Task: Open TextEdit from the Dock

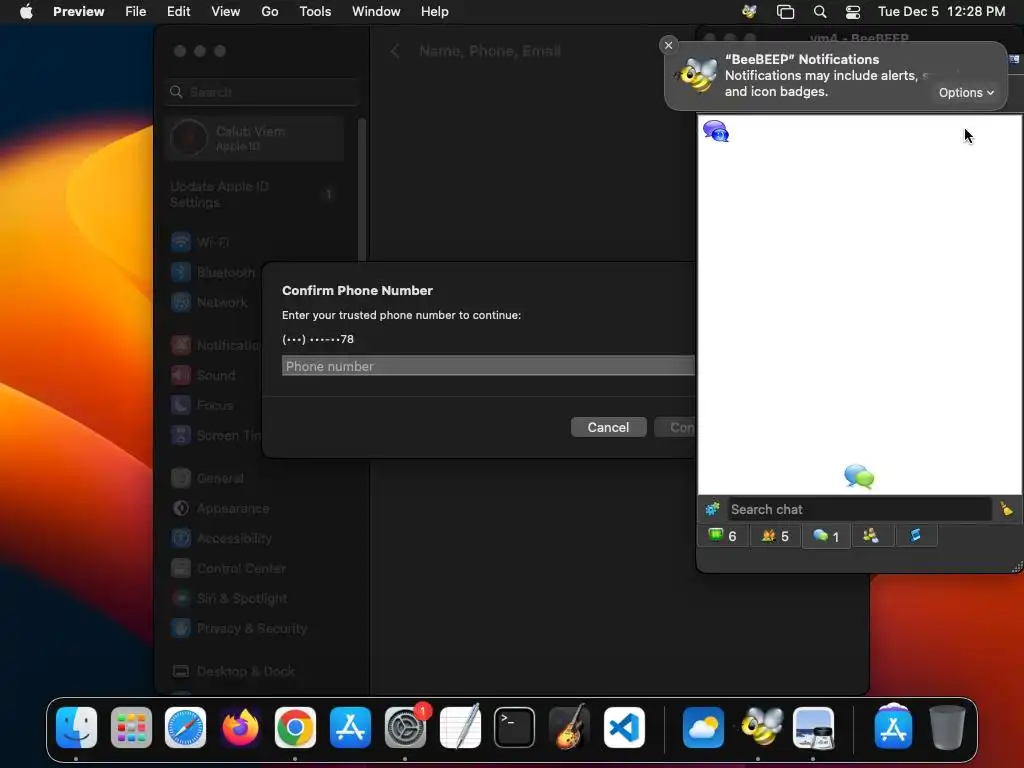Action: (x=460, y=726)
